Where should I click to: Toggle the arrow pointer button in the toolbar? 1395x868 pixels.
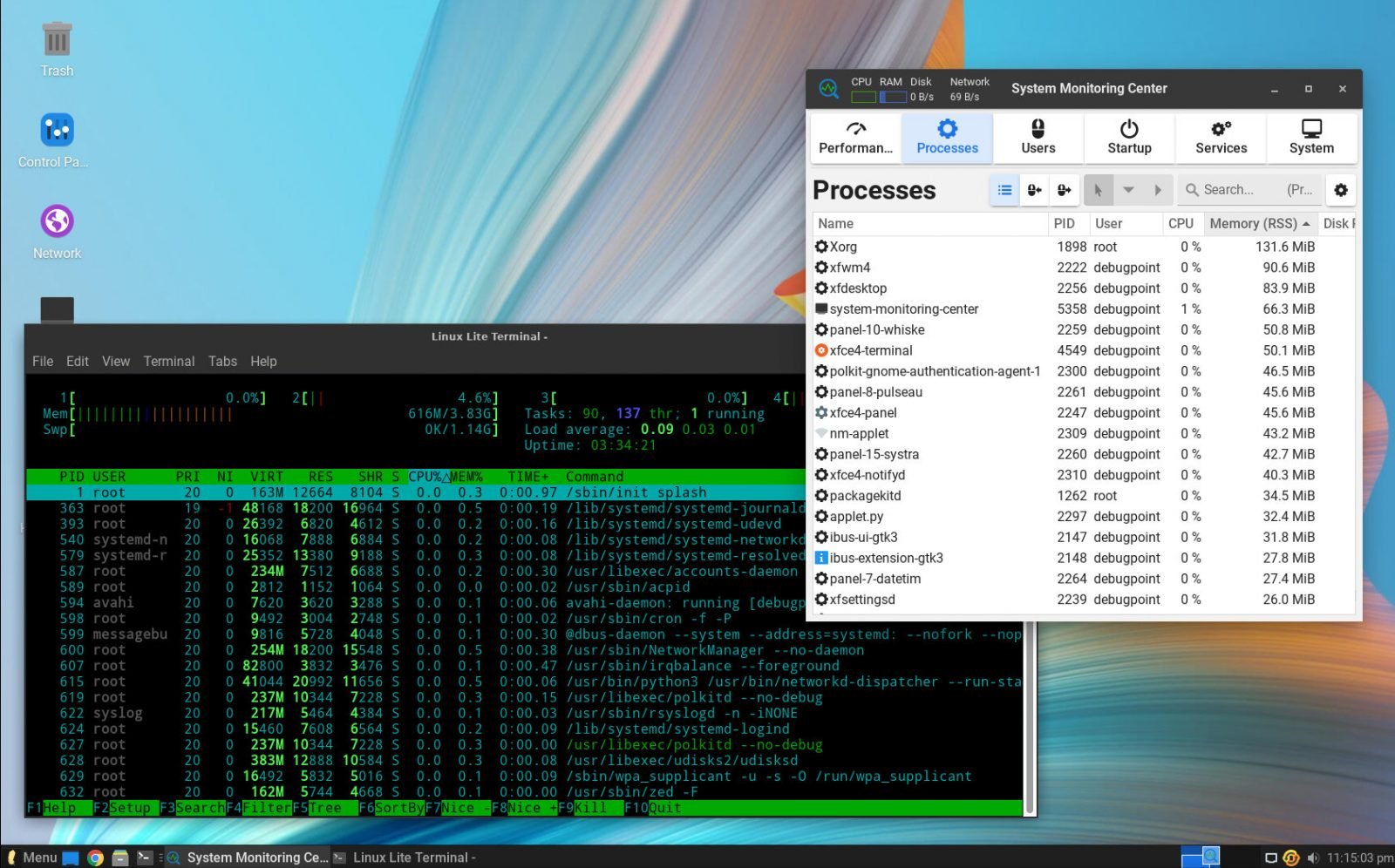tap(1099, 189)
